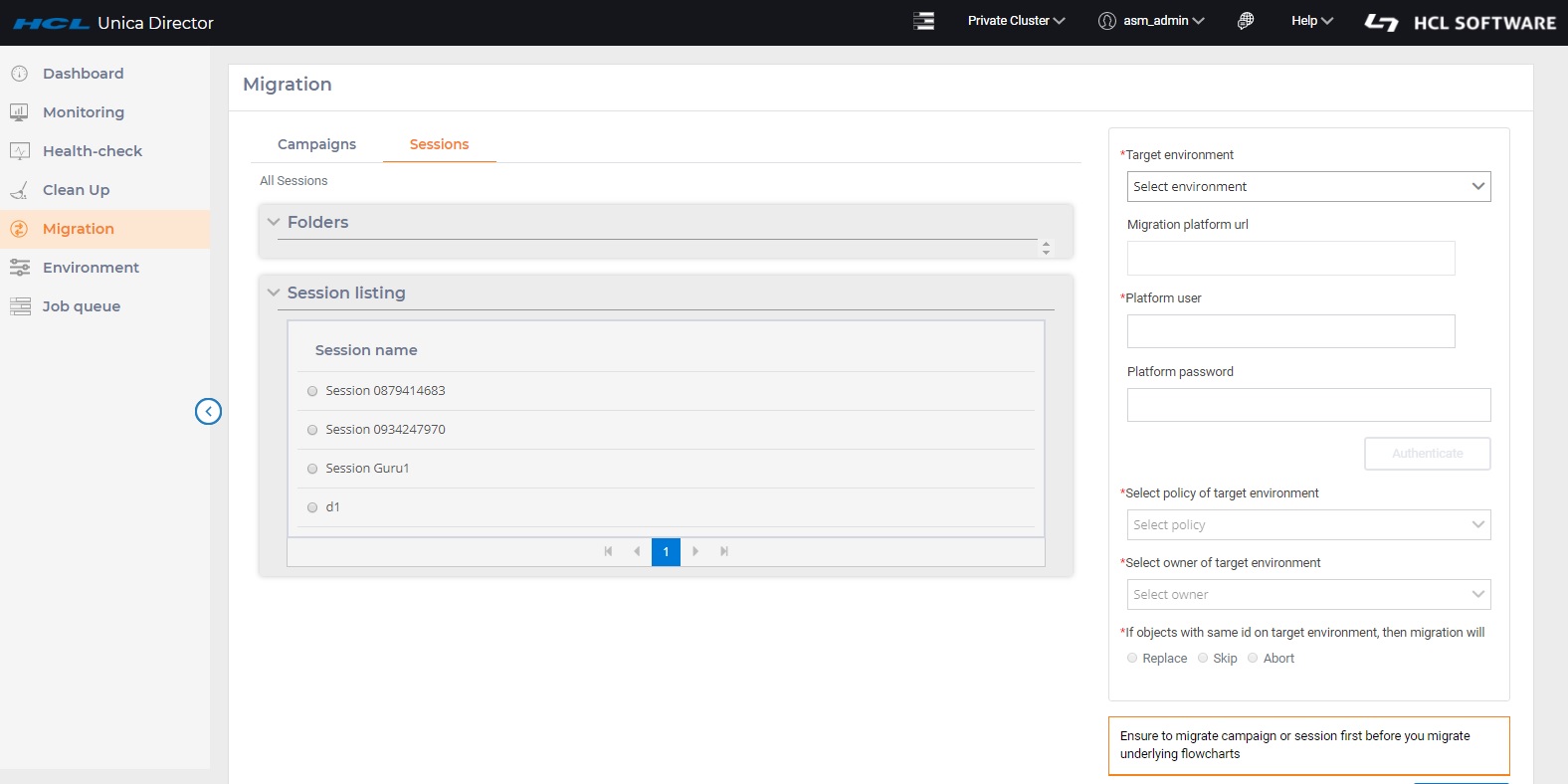Viewport: 1568px width, 784px height.
Task: Collapse sidebar with the arrow circle button
Action: pos(208,411)
